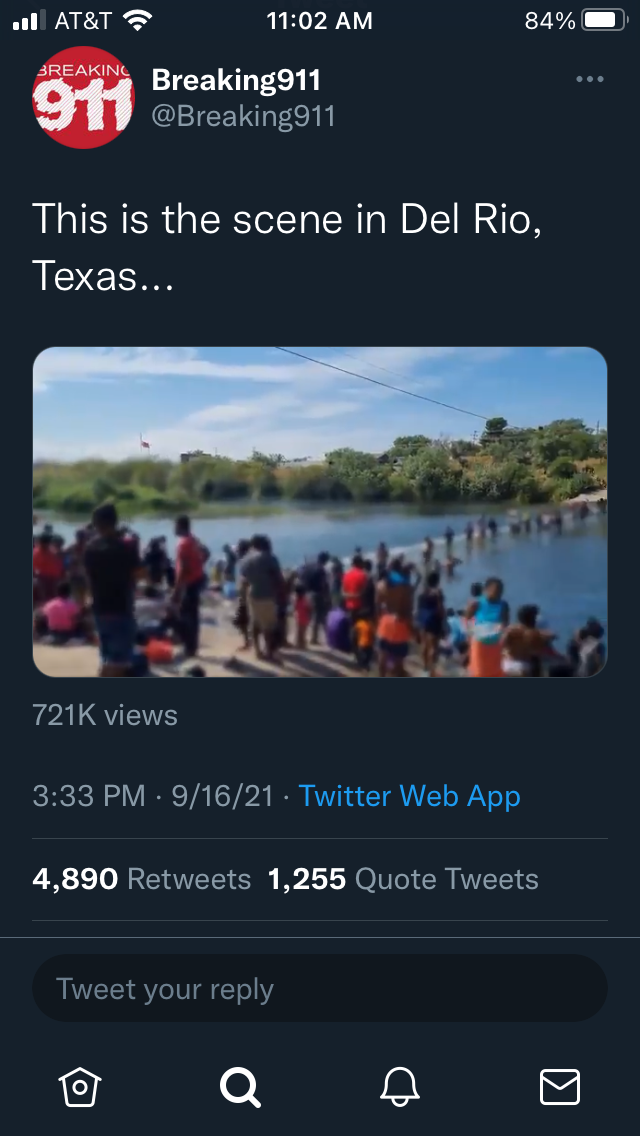The height and width of the screenshot is (1136, 640).
Task: Open the Breaking911 profile avatar
Action: coord(84,98)
